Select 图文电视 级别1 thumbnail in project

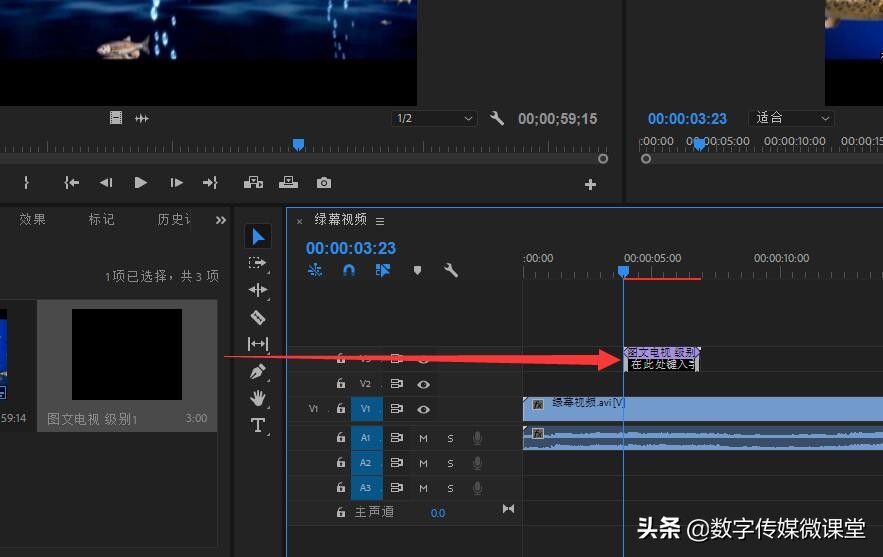[x=127, y=354]
